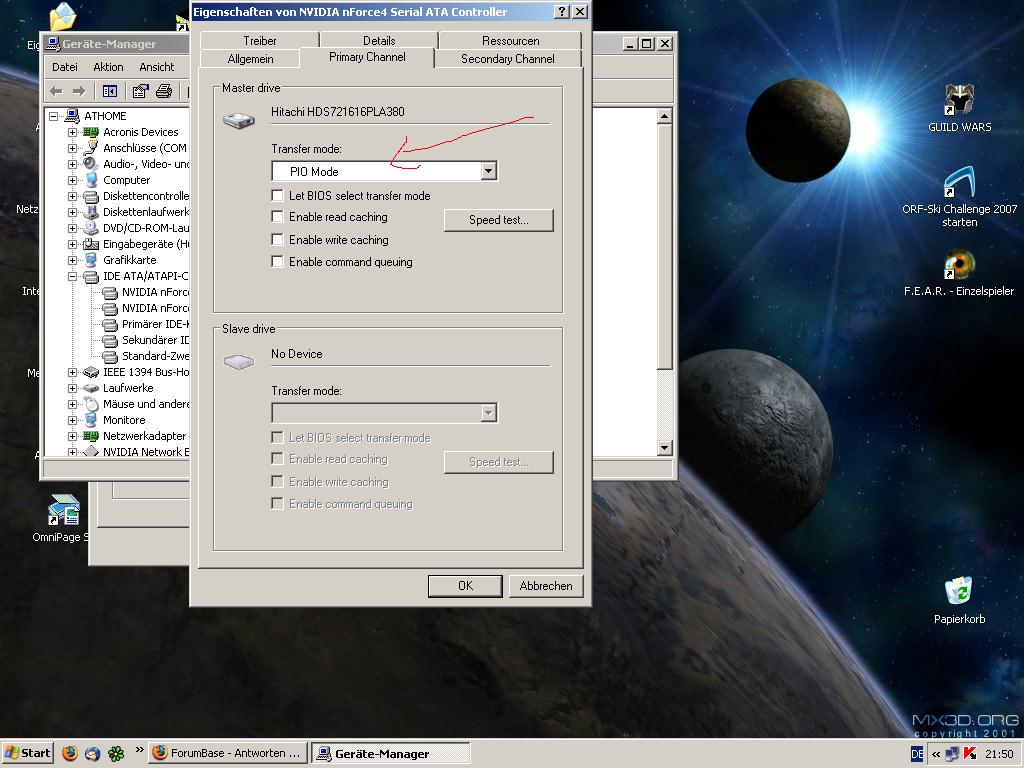The width and height of the screenshot is (1024, 768).
Task: Open the master drive Transfer mode dropdown
Action: pos(488,171)
